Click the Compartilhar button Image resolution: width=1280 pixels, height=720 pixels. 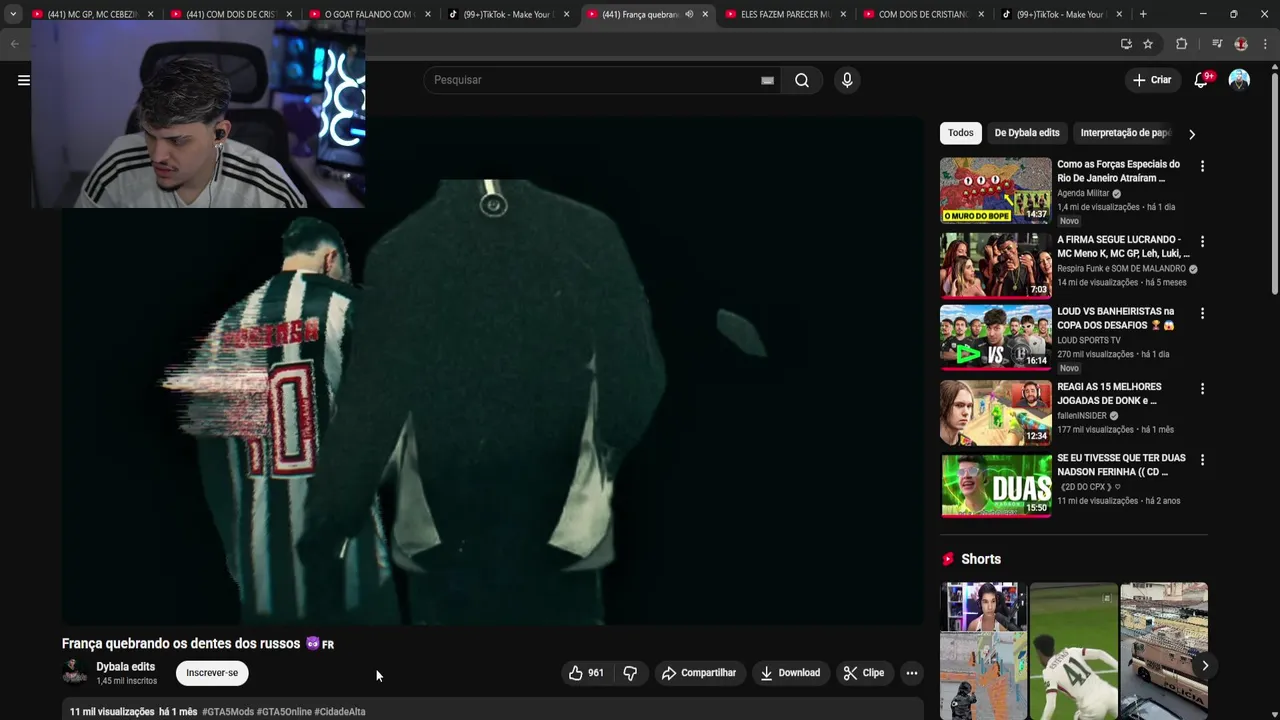tap(699, 673)
